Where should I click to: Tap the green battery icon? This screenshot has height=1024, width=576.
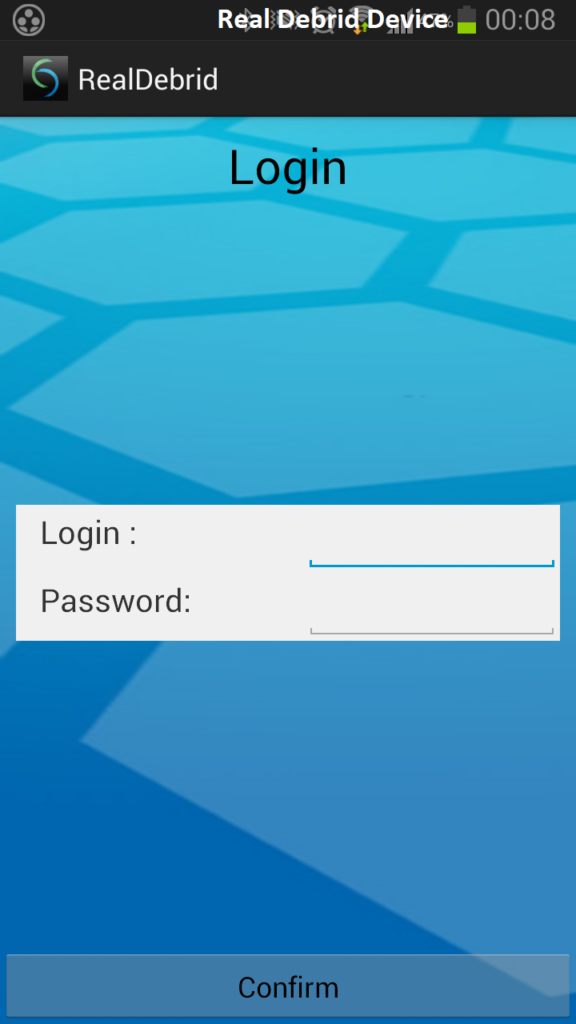[466, 20]
